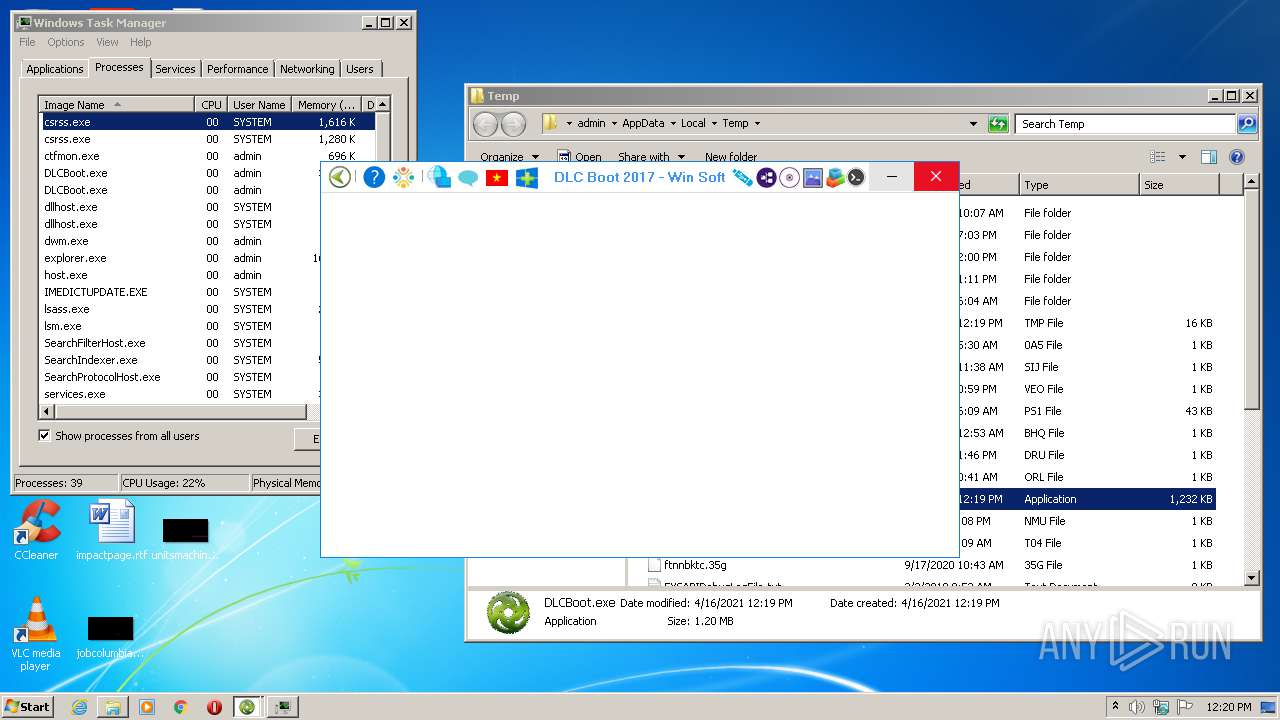This screenshot has width=1280, height=720.
Task: Click refresh button in Temp address bar
Action: (998, 124)
